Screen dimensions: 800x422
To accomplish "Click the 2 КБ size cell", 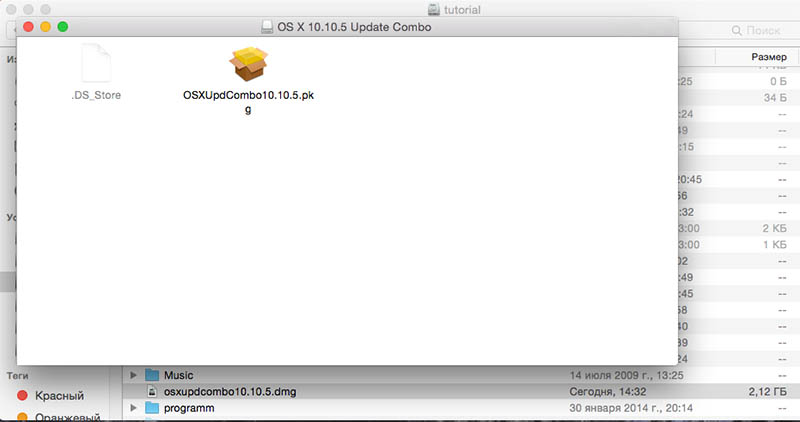I will tap(774, 228).
